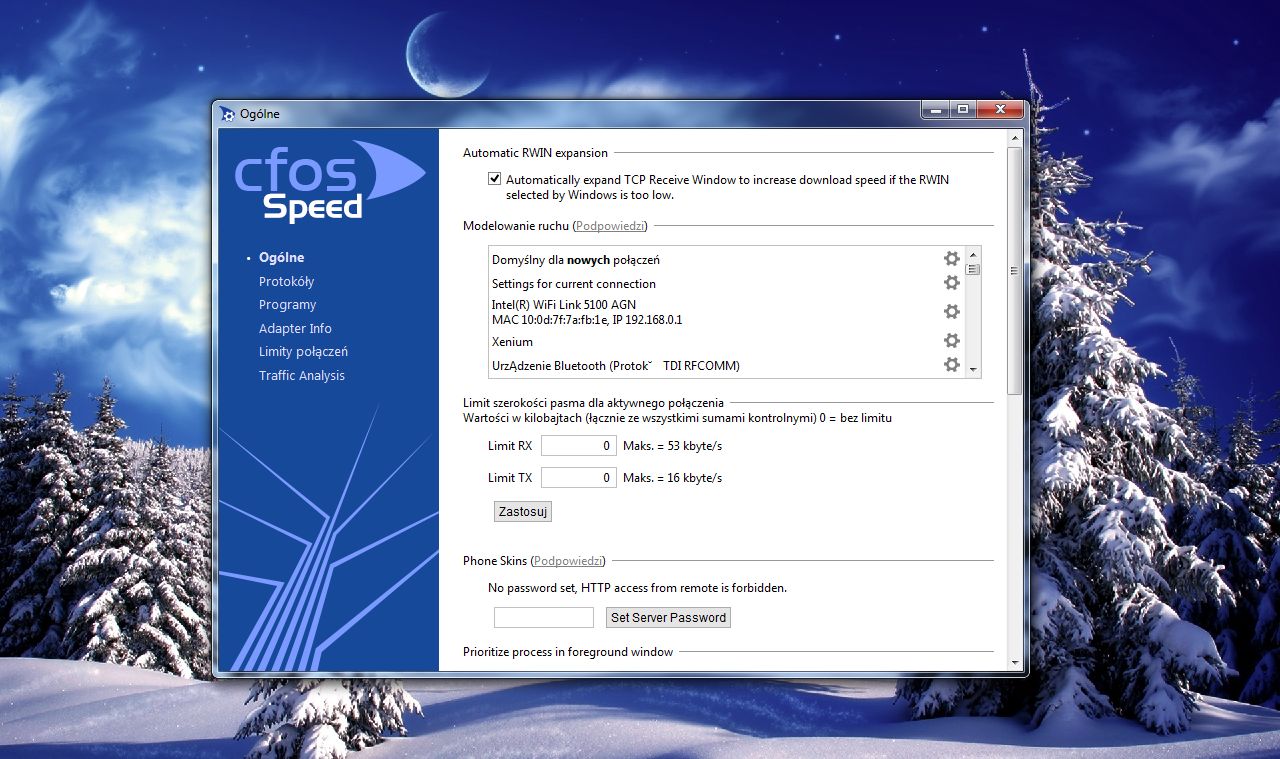This screenshot has height=759, width=1280.
Task: Click the connection list scrollbar thumb
Action: coord(973,269)
